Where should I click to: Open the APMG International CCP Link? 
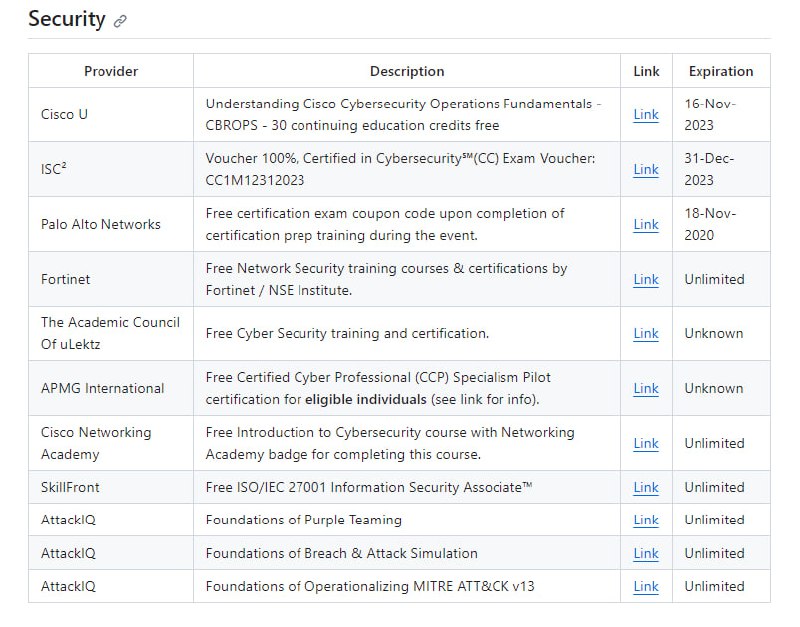pyautogui.click(x=645, y=388)
